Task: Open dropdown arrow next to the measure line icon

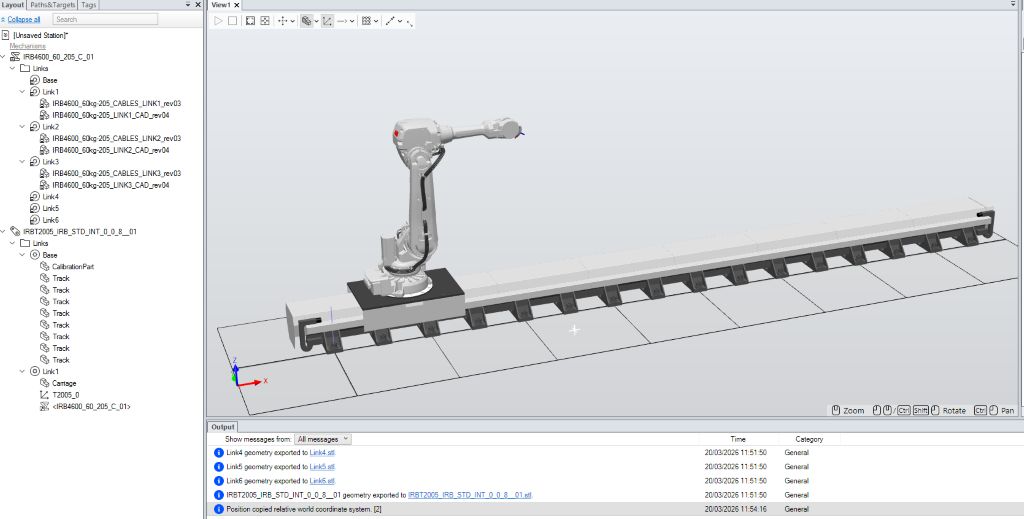Action: [400, 21]
